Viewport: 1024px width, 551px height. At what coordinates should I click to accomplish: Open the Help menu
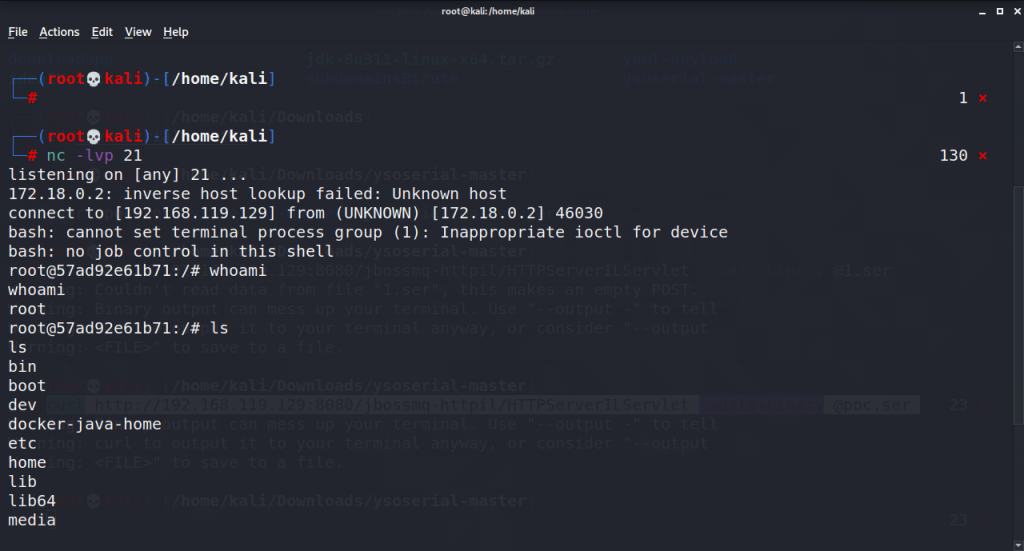176,32
